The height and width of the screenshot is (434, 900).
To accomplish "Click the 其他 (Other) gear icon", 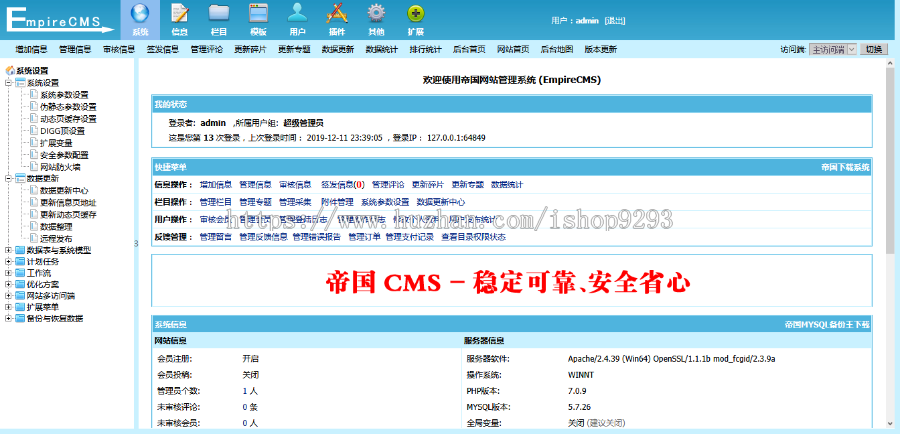I will click(x=376, y=15).
